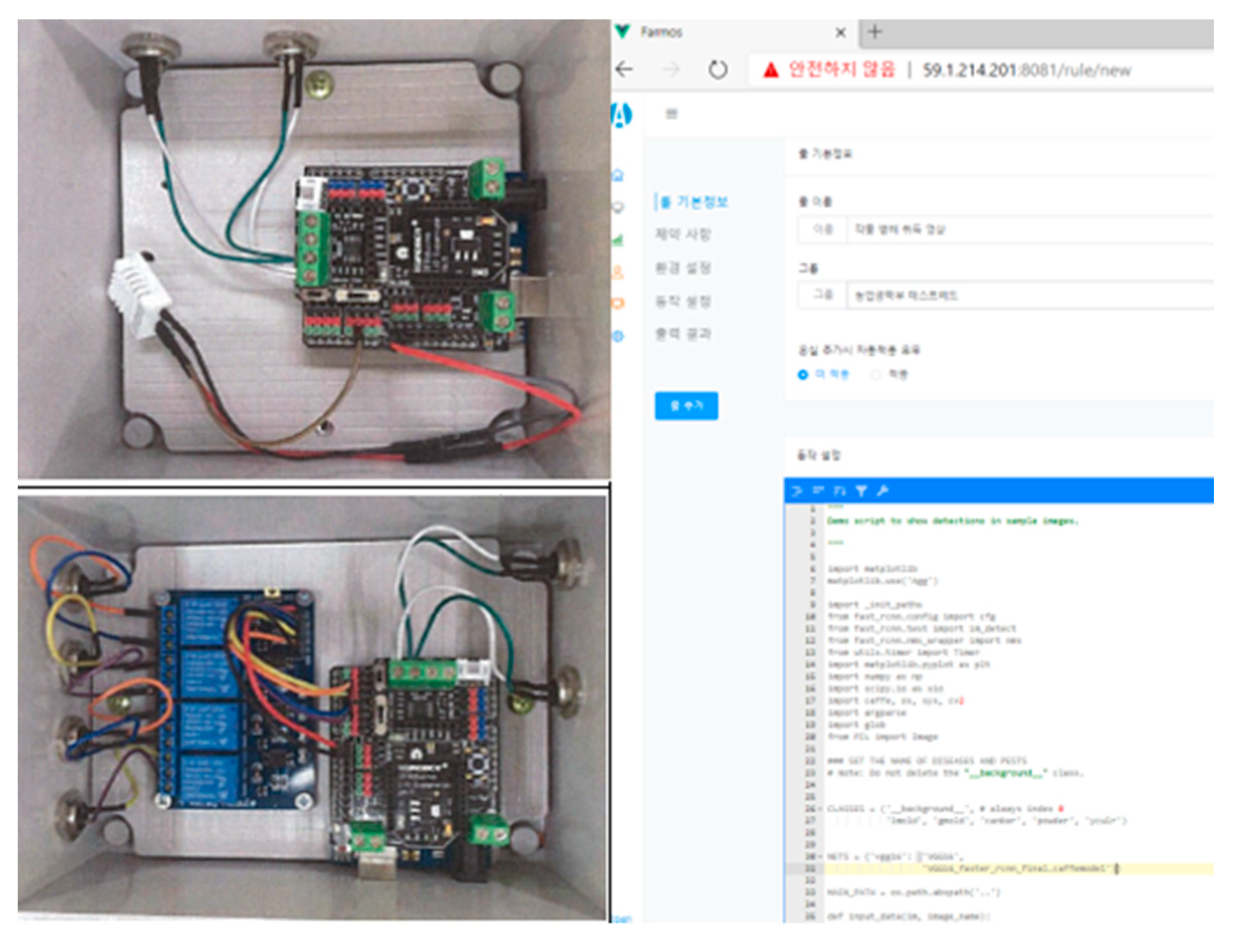Open the 환경 설정 menu item
This screenshot has height=952, width=1234.
point(683,268)
